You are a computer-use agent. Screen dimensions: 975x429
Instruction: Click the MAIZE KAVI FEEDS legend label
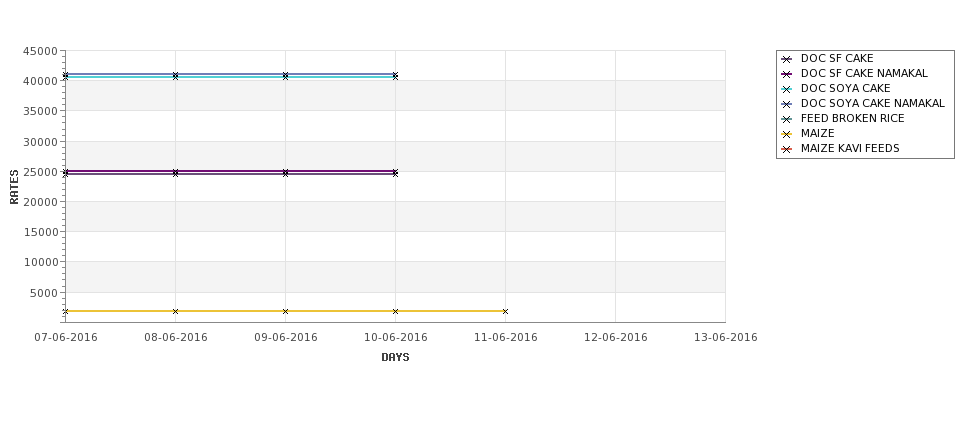[850, 148]
